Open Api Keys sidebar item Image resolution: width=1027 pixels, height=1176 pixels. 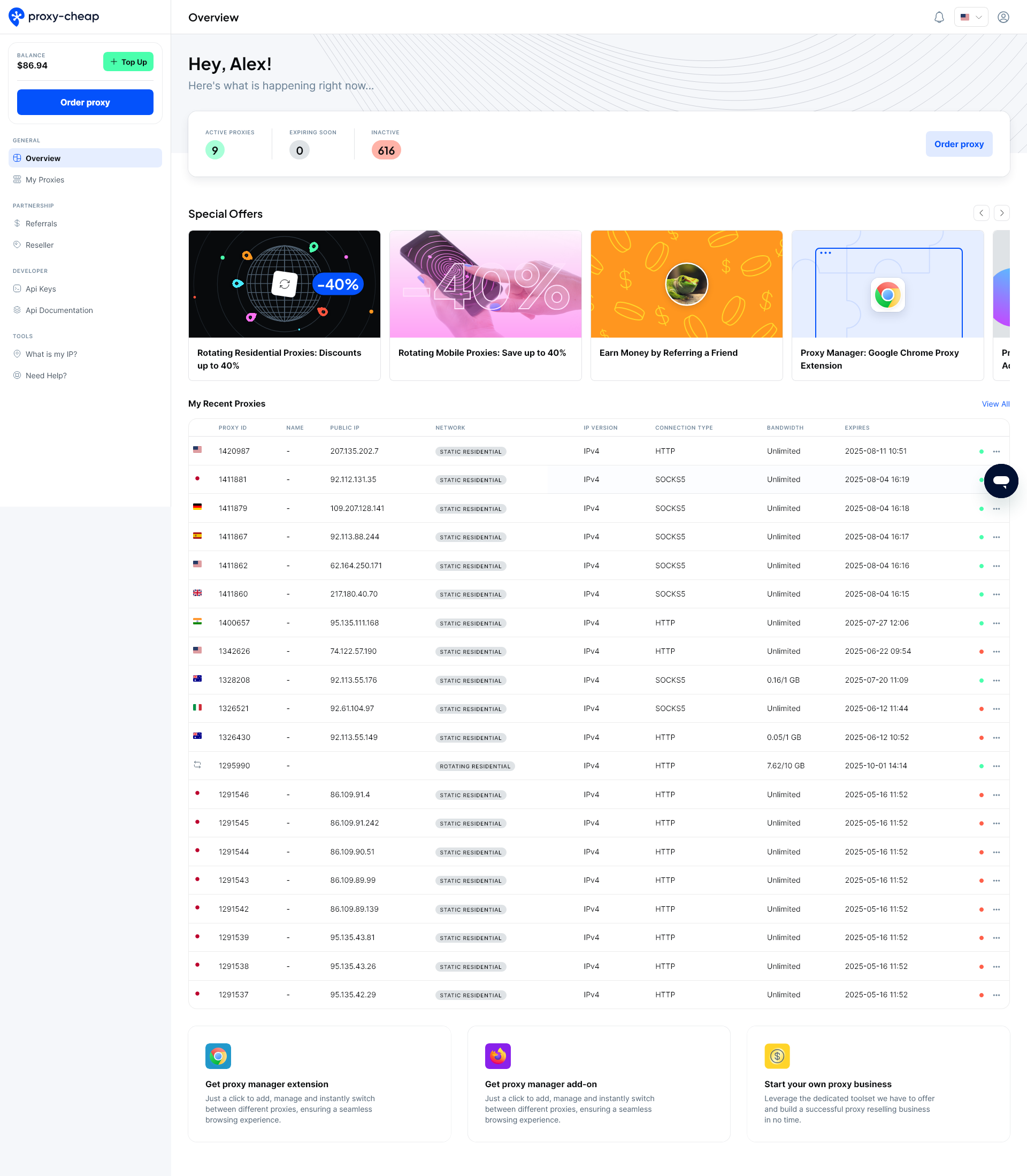tap(41, 289)
